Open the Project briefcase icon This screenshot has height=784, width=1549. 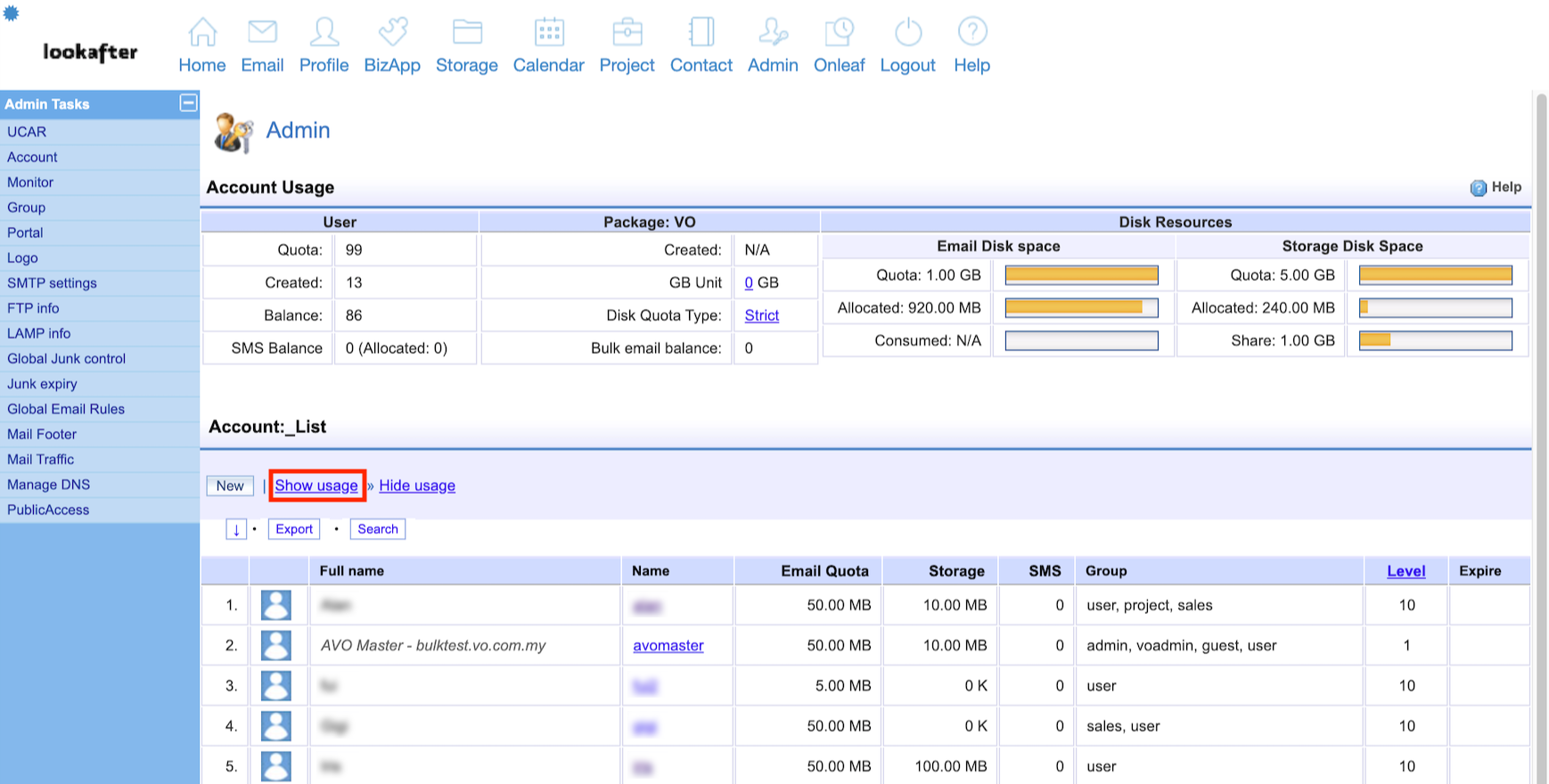627,32
